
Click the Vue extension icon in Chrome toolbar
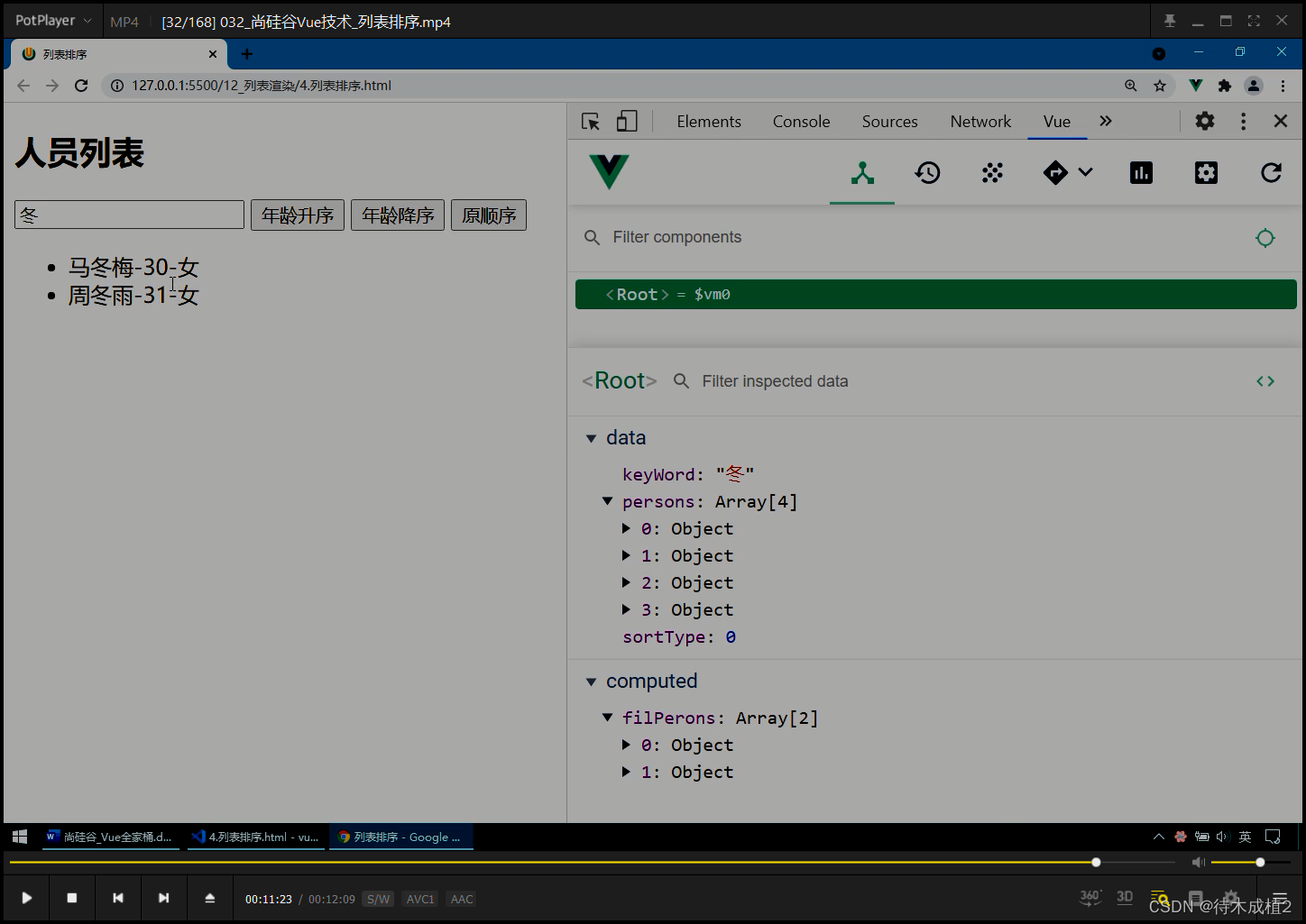point(1196,86)
